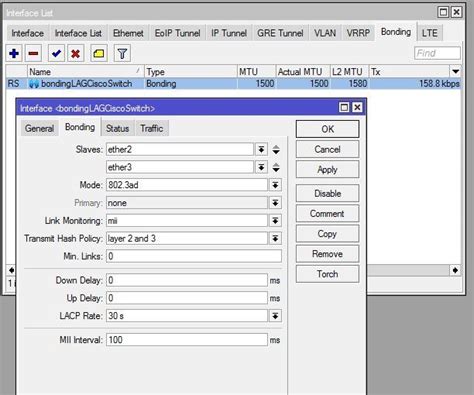Sort list by L2 MTU column header
The image size is (474, 395).
point(349,72)
